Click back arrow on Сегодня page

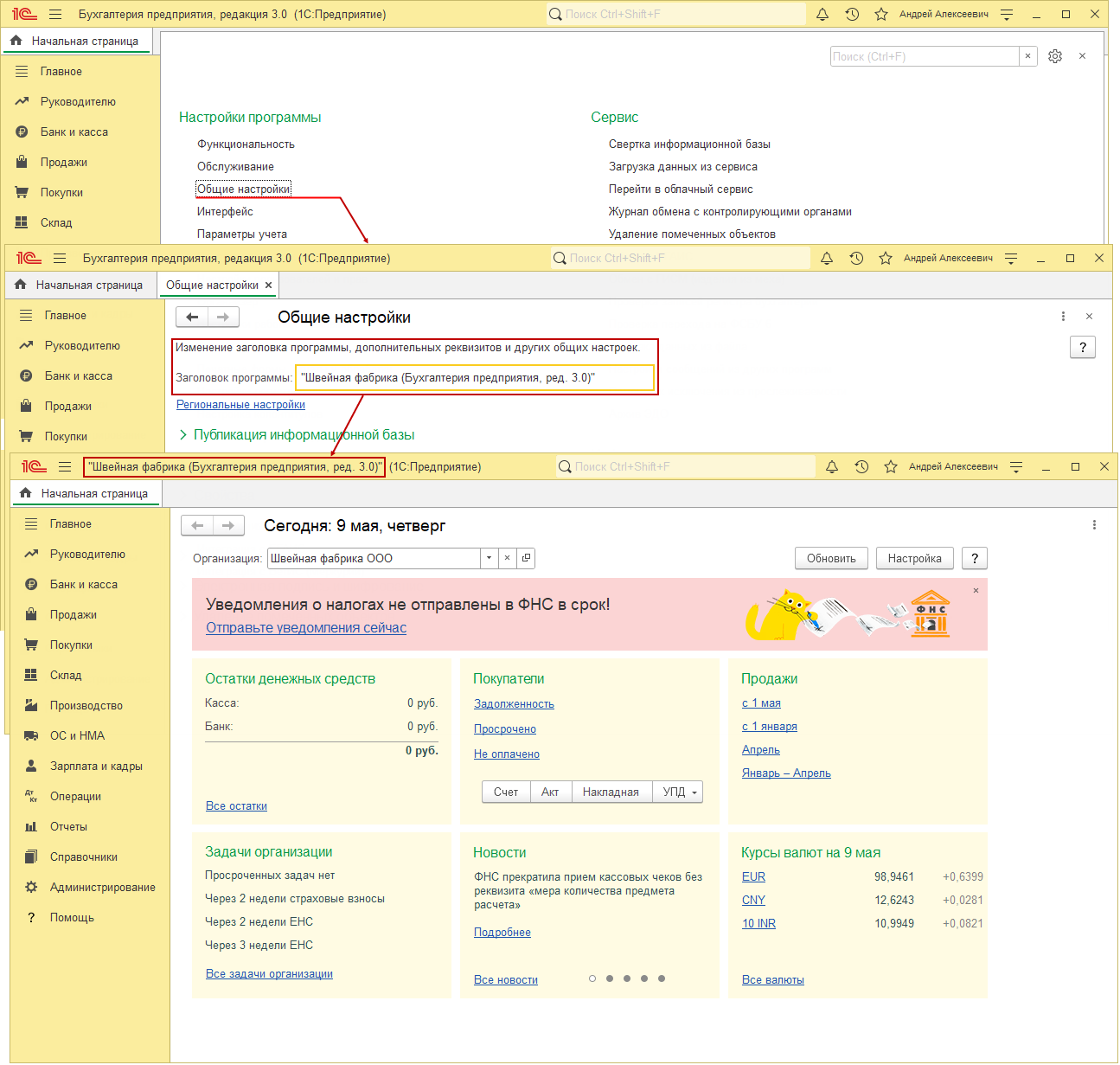pyautogui.click(x=197, y=525)
